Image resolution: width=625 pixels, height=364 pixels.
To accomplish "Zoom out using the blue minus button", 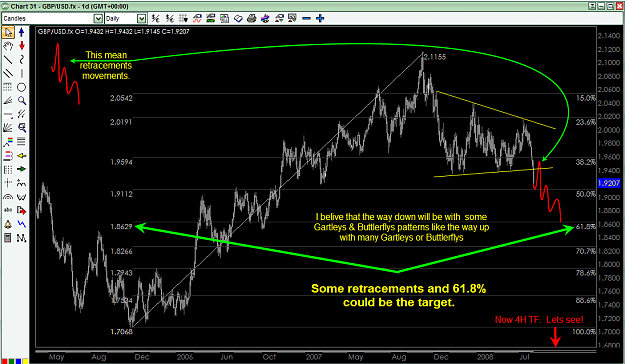I will tap(306, 18).
